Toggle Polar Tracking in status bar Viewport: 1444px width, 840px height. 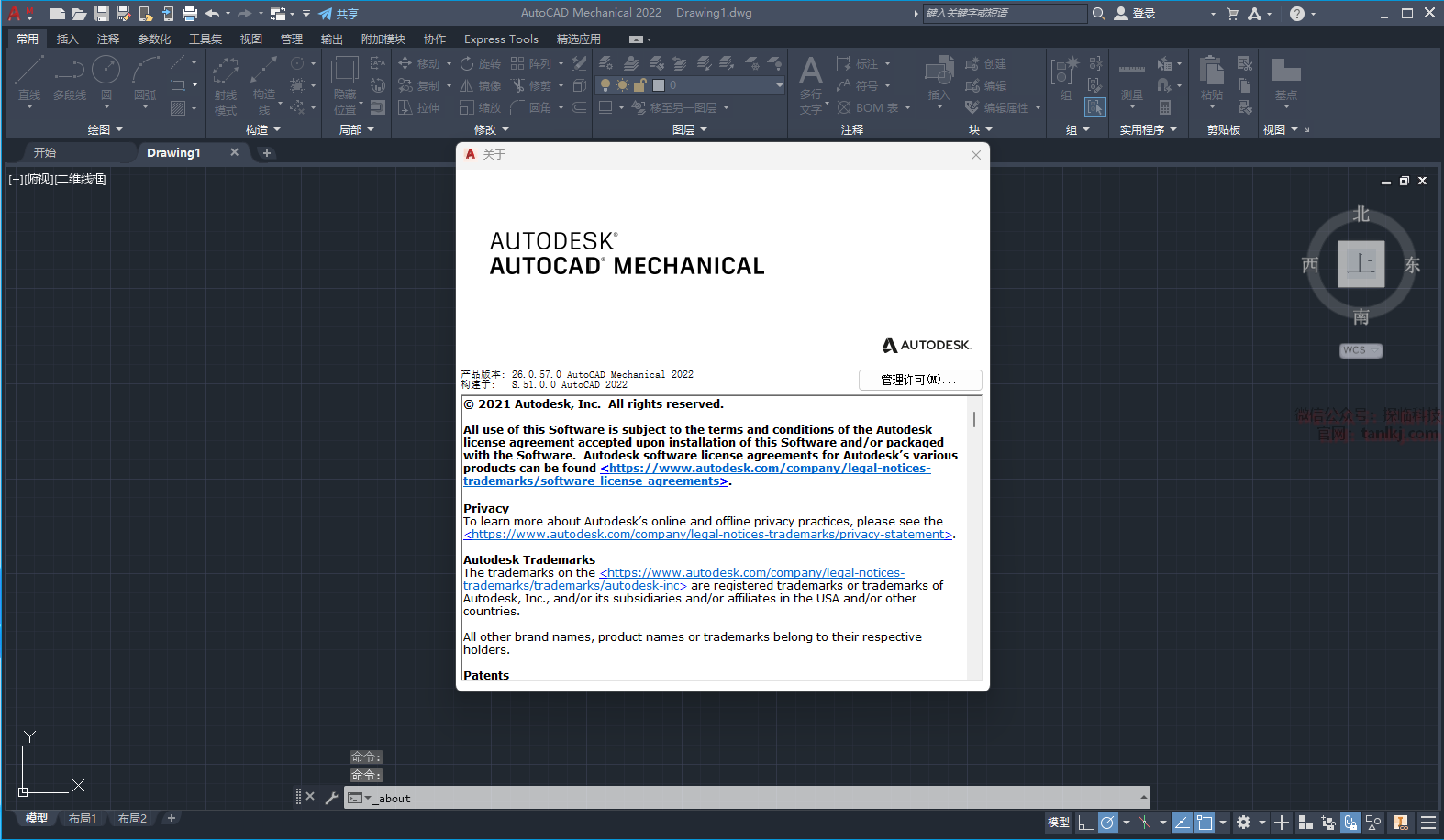(1108, 823)
